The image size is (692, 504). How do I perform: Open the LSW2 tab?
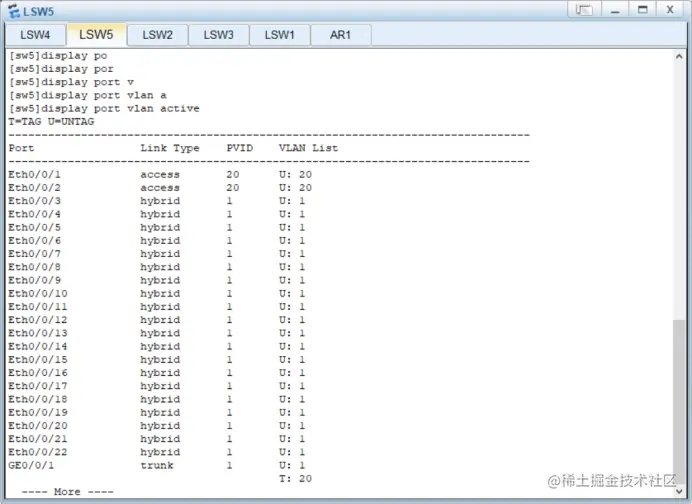click(157, 35)
